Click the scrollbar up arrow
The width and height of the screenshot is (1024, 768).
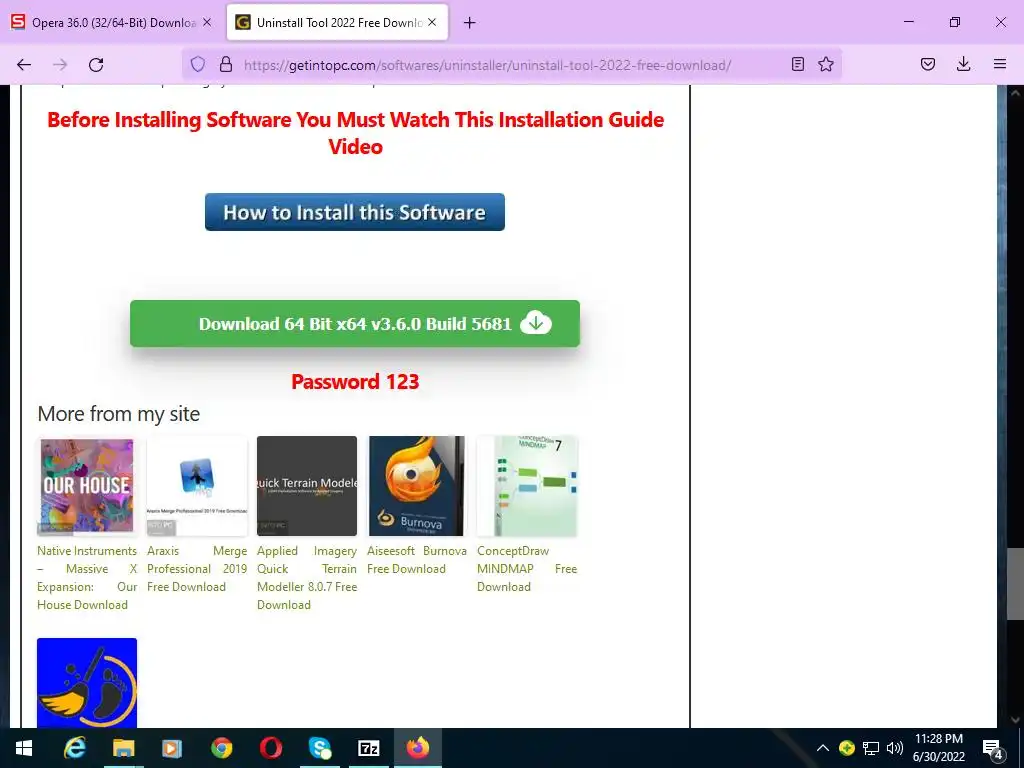(x=1015, y=93)
